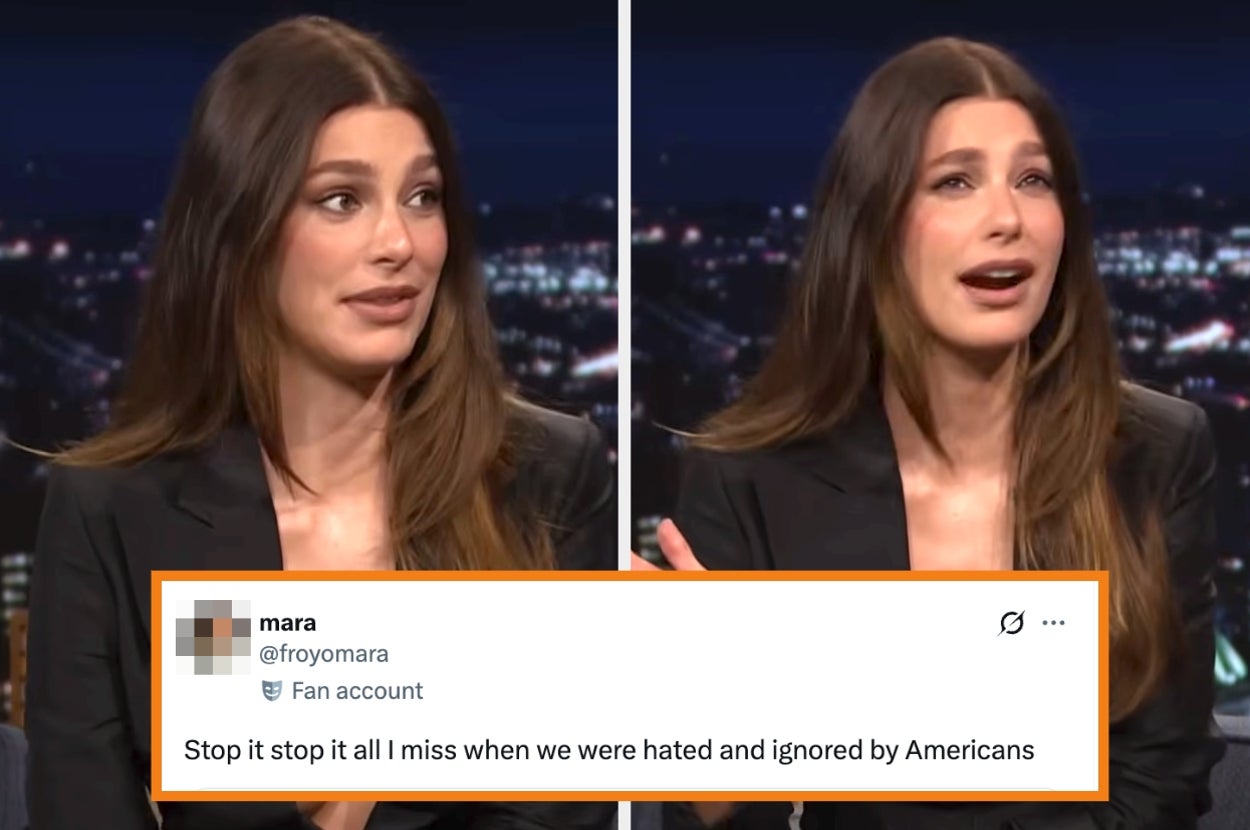The height and width of the screenshot is (830, 1250).
Task: Click the tweet text starting "Stop it stop it"
Action: pyautogui.click(x=609, y=750)
